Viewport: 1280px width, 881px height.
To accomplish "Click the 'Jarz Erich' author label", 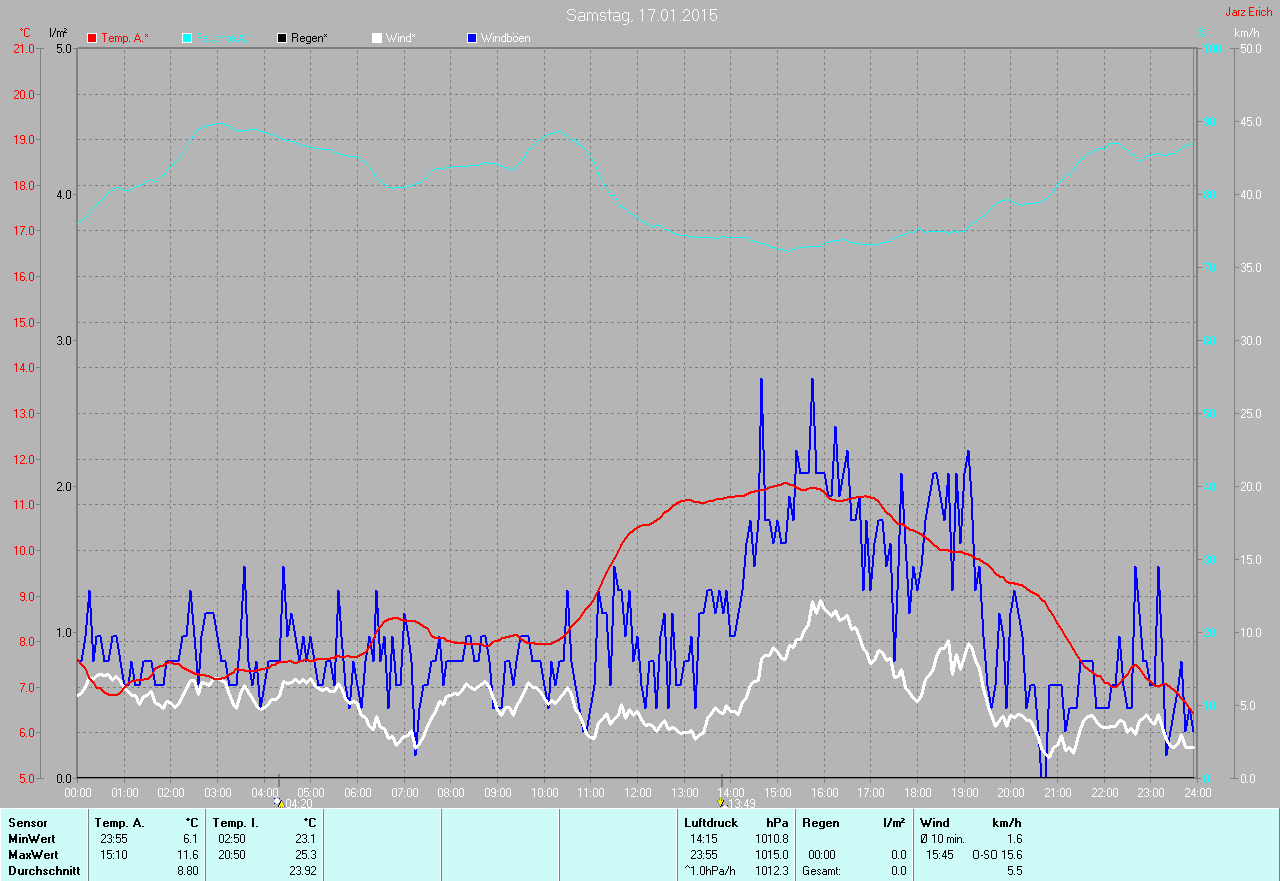I will [1249, 12].
